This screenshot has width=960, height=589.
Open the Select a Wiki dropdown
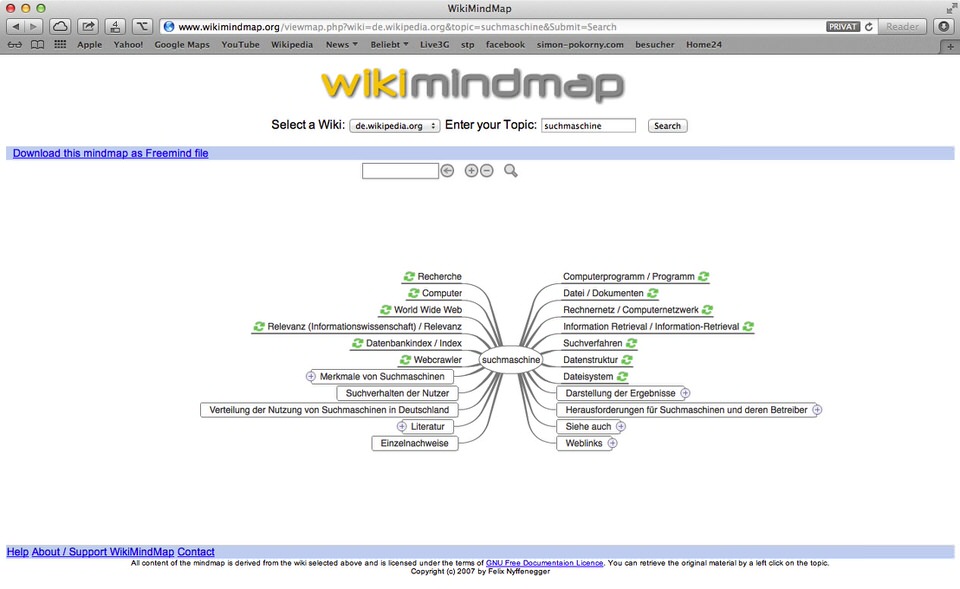point(395,126)
